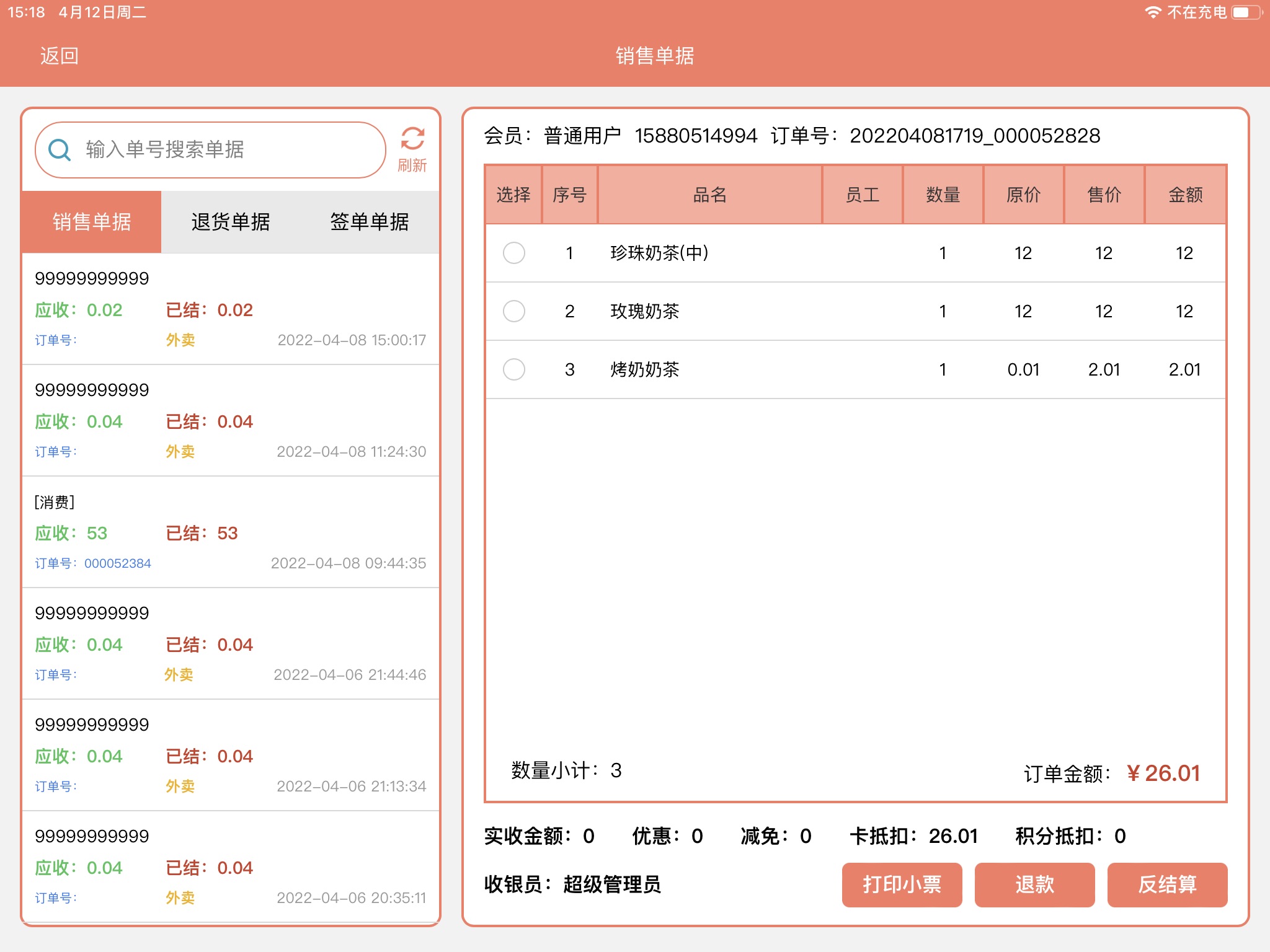Click the 珍珠奶茶(中) item name
1270x952 pixels.
pos(659,253)
